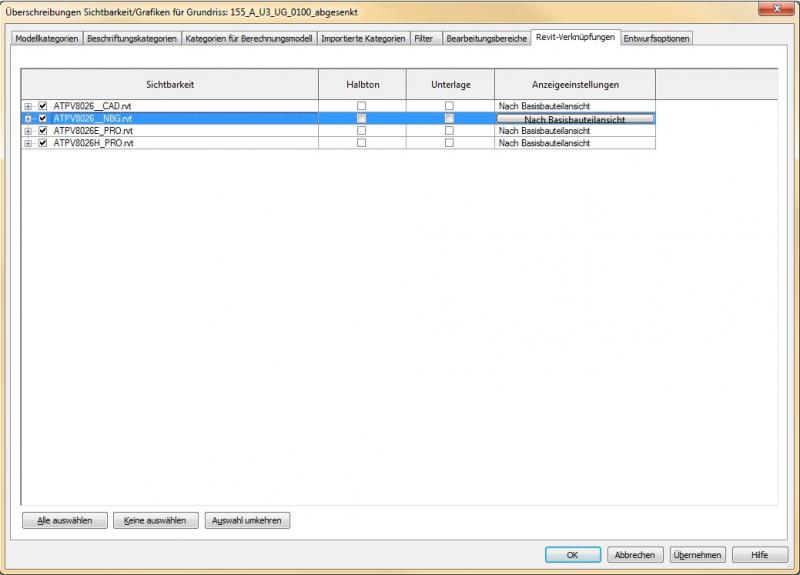The width and height of the screenshot is (800, 575).
Task: Uncheck visibility of ATPV8026__CAD.rvt
Action: pos(42,106)
